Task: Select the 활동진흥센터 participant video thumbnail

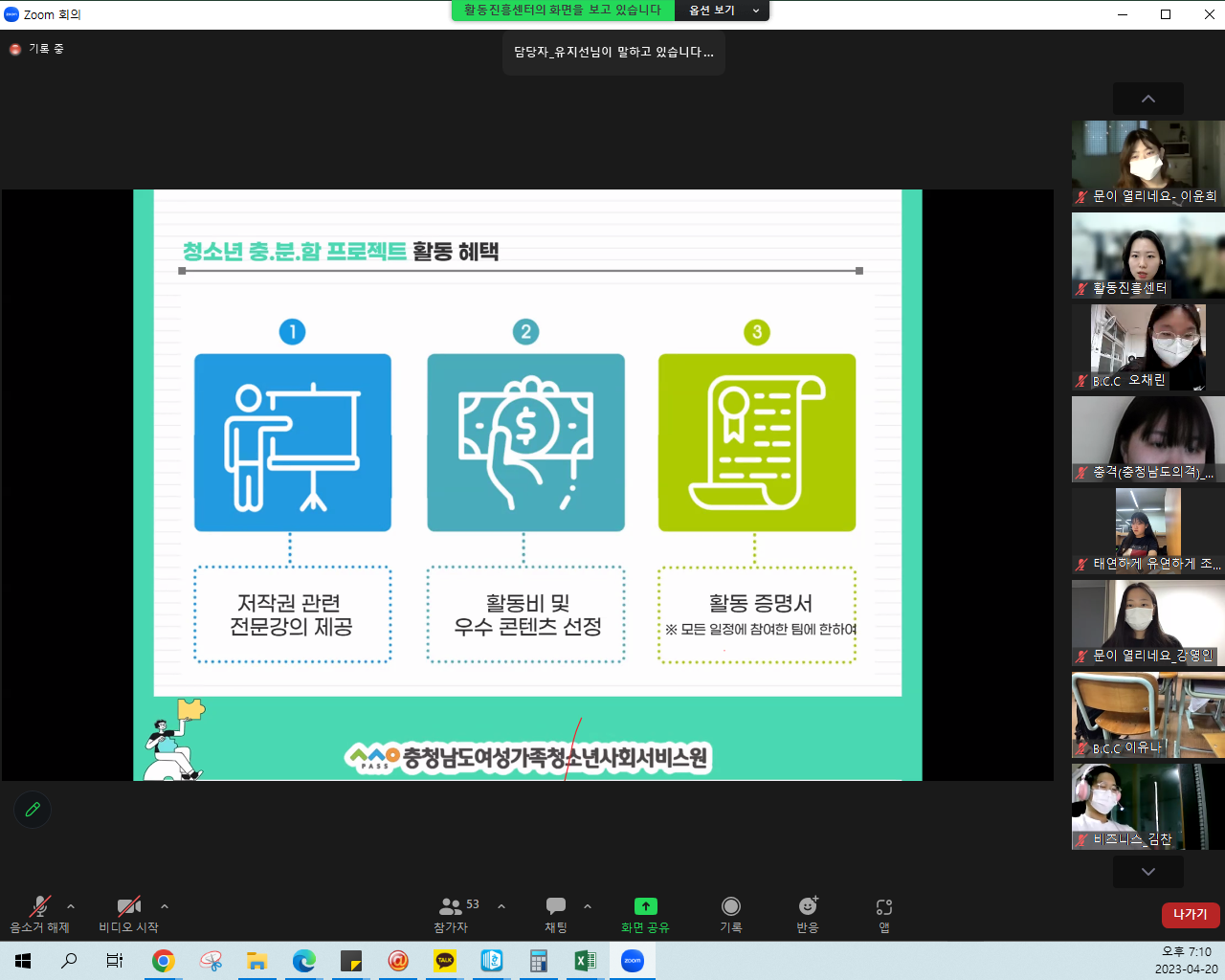Action: click(x=1147, y=256)
